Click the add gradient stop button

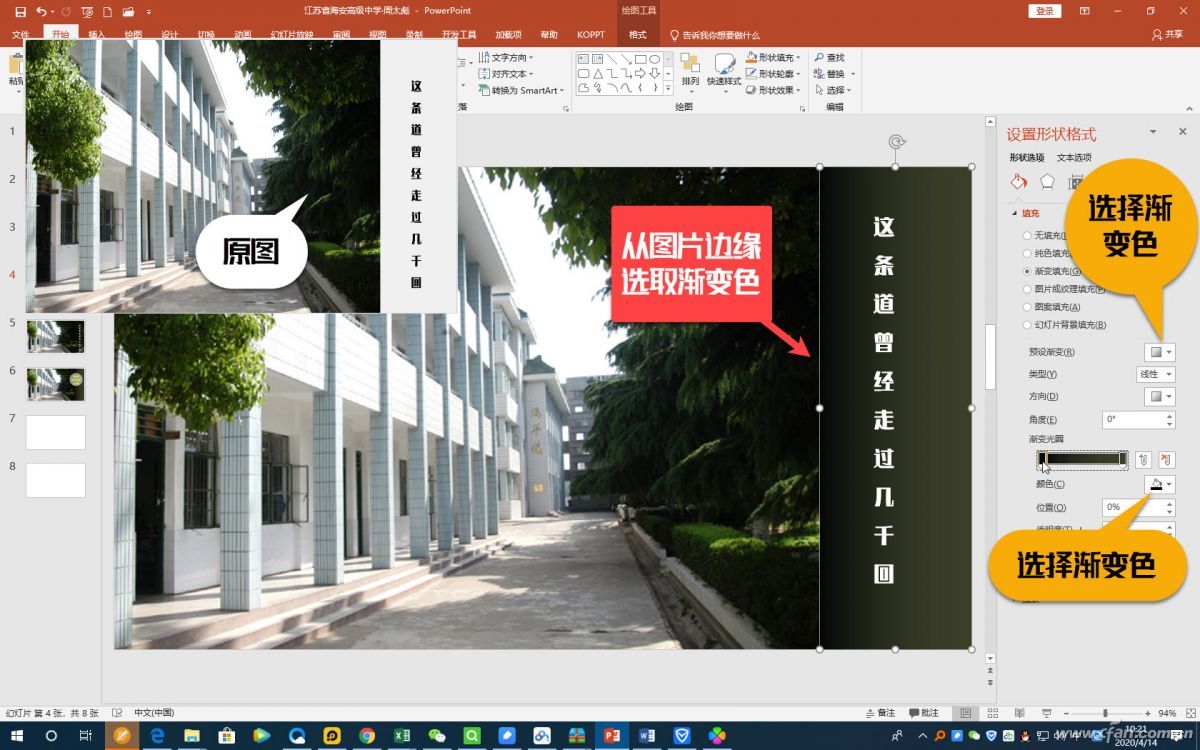pos(1144,460)
